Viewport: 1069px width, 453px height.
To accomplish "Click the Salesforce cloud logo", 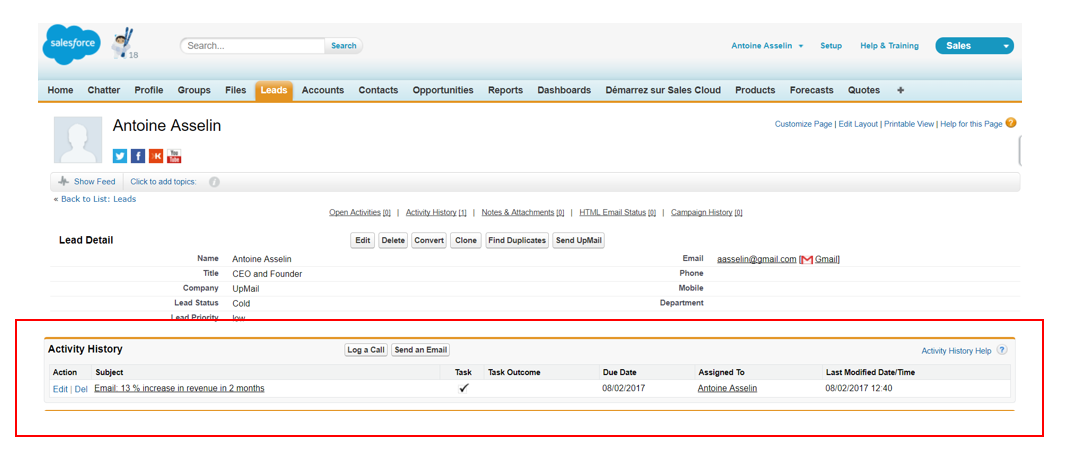I will (71, 44).
